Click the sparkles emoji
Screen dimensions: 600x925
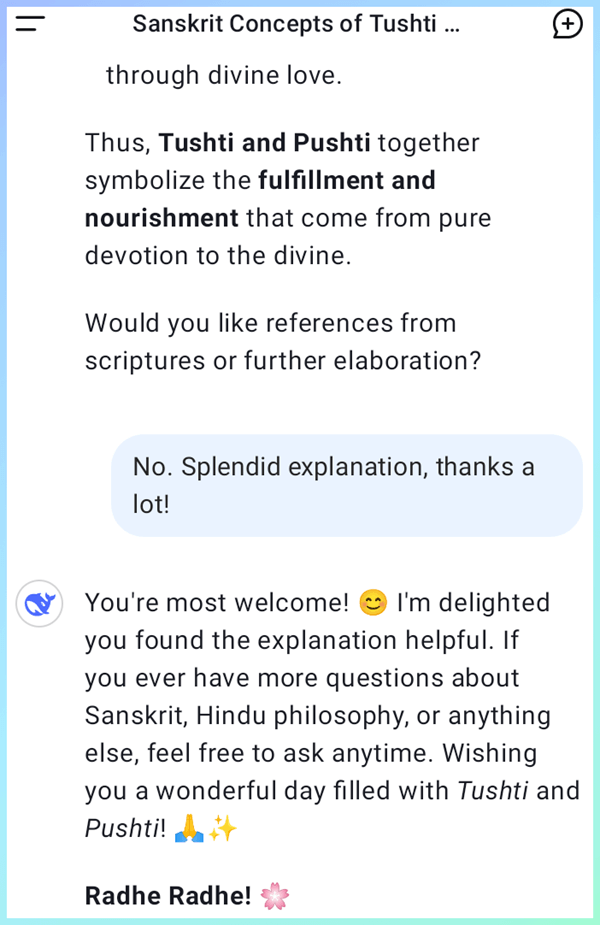tap(223, 829)
